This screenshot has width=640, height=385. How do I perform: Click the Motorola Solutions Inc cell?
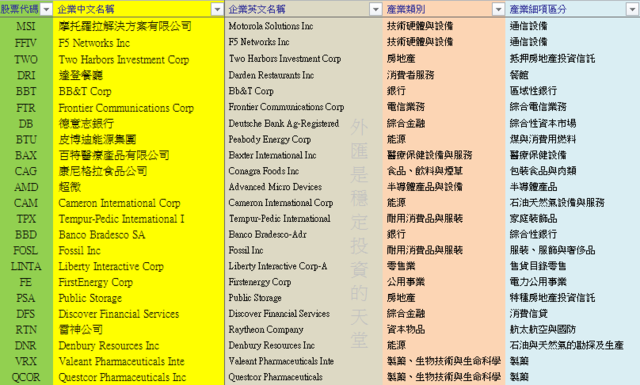coord(304,26)
